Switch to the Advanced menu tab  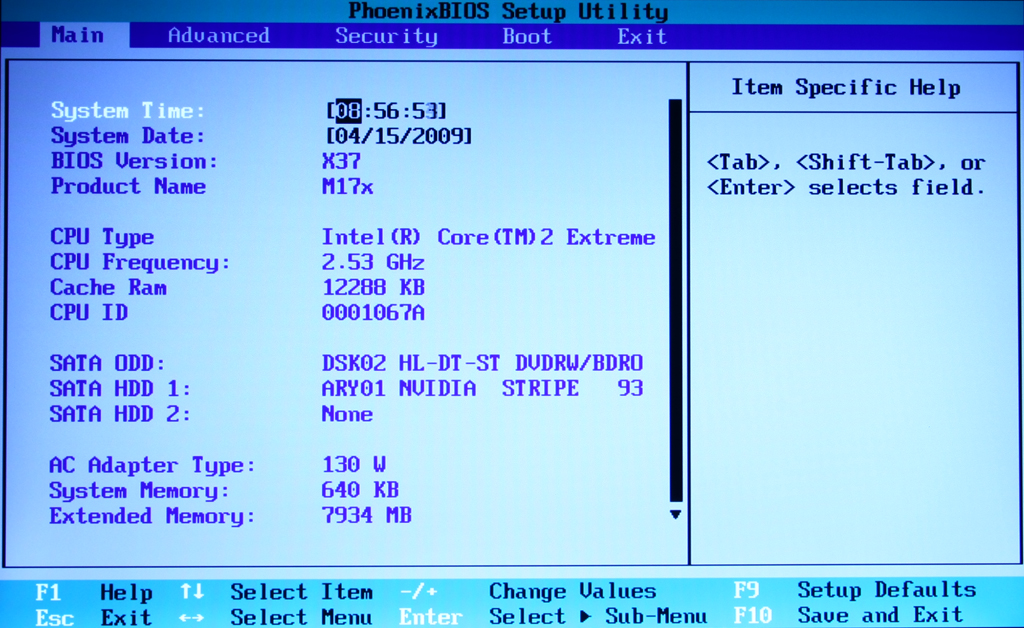218,36
